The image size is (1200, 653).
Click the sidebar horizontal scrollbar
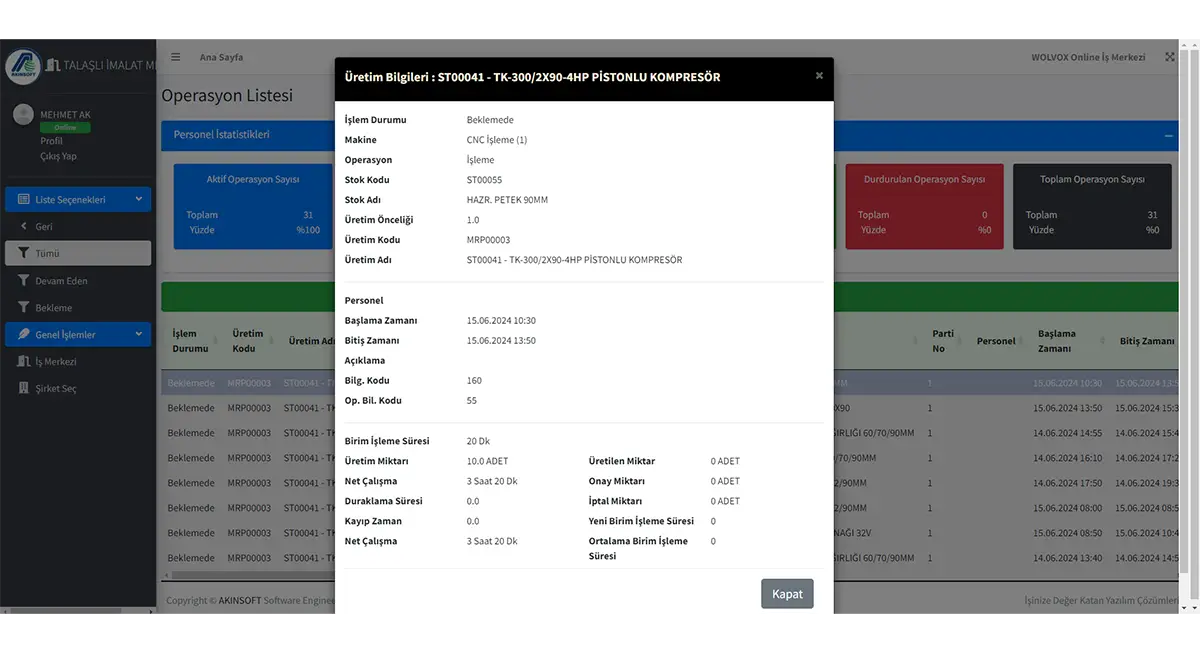coord(66,609)
